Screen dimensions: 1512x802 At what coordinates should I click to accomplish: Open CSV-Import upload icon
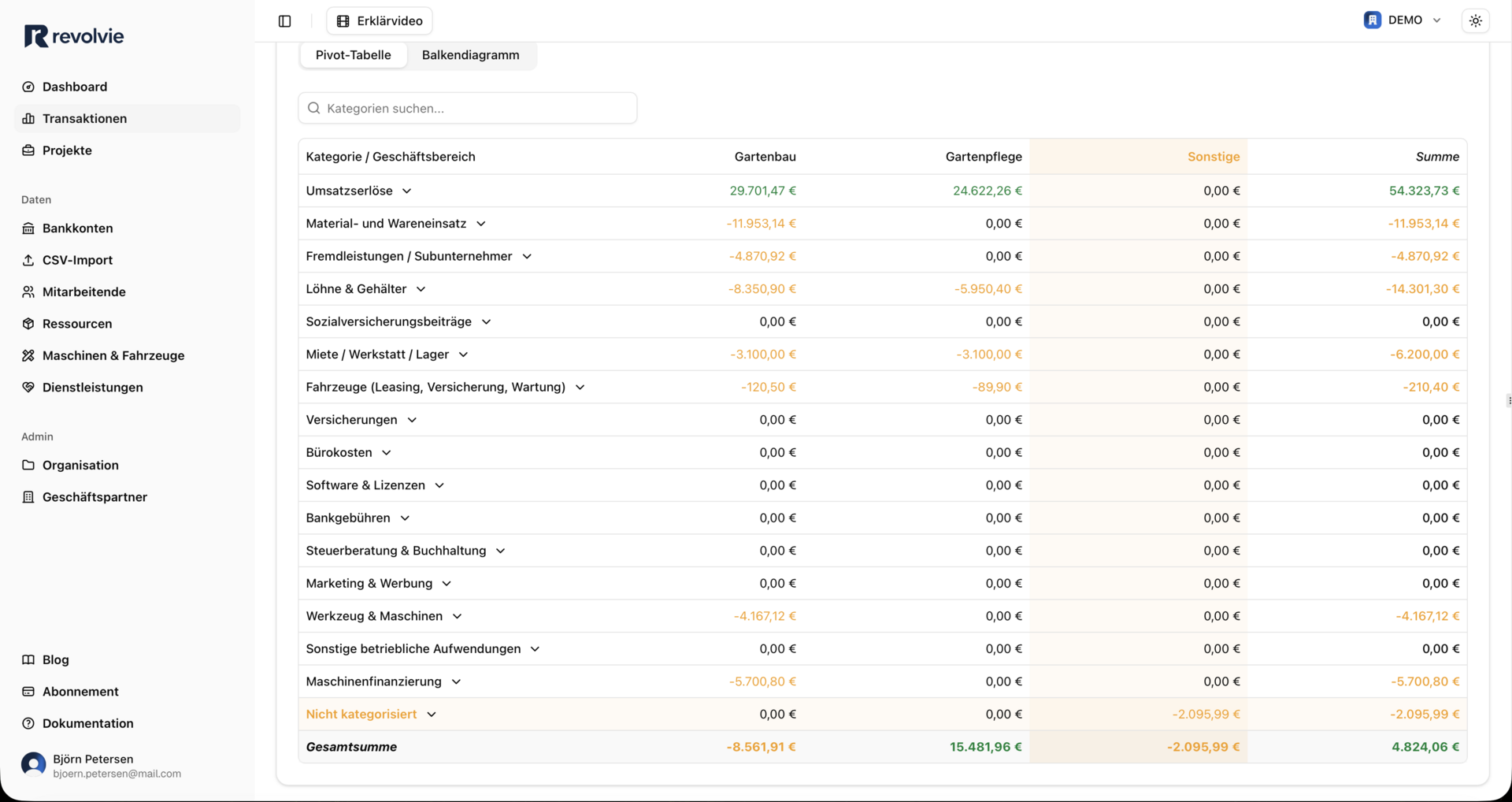[x=28, y=260]
